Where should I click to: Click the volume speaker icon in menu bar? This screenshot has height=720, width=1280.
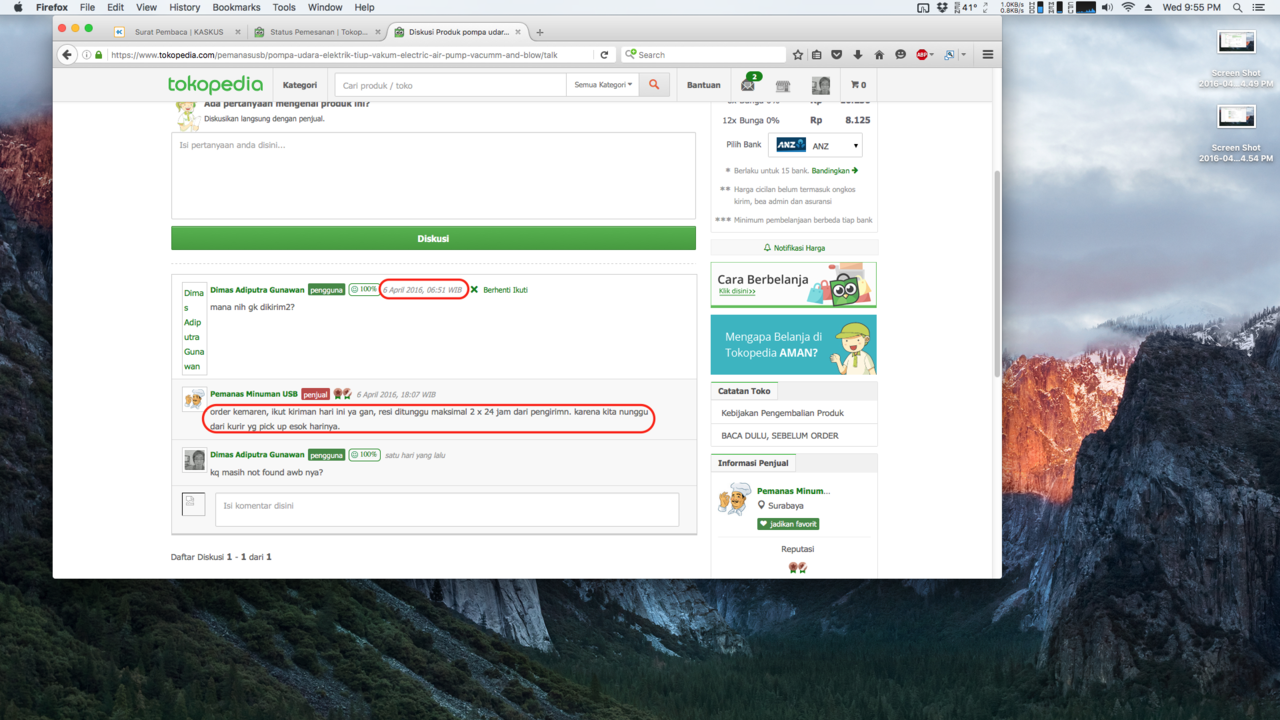point(1107,7)
